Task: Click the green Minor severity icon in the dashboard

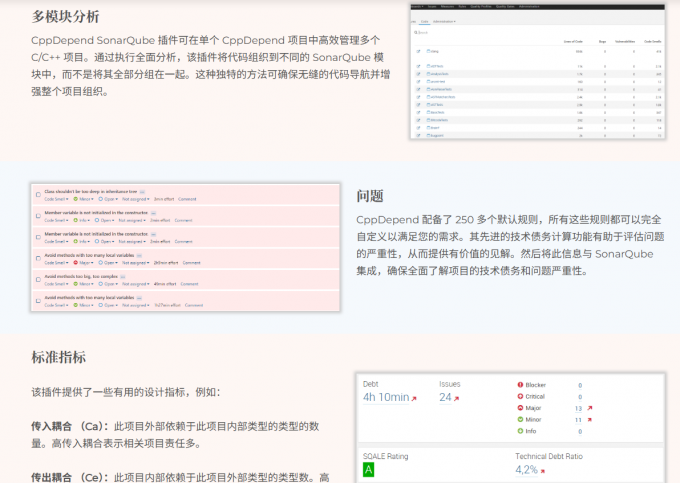Action: click(520, 419)
